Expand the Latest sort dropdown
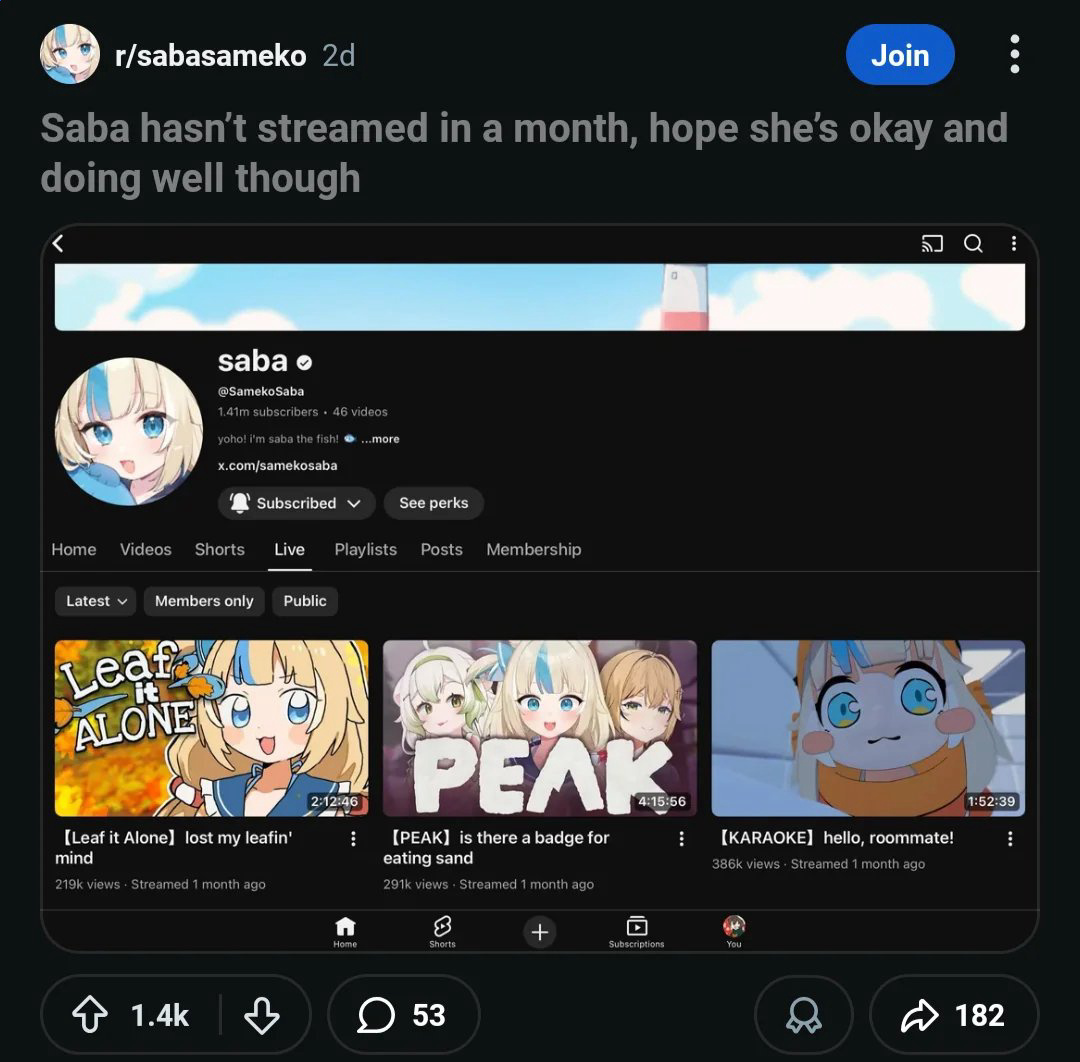Viewport: 1080px width, 1062px height. pyautogui.click(x=96, y=601)
